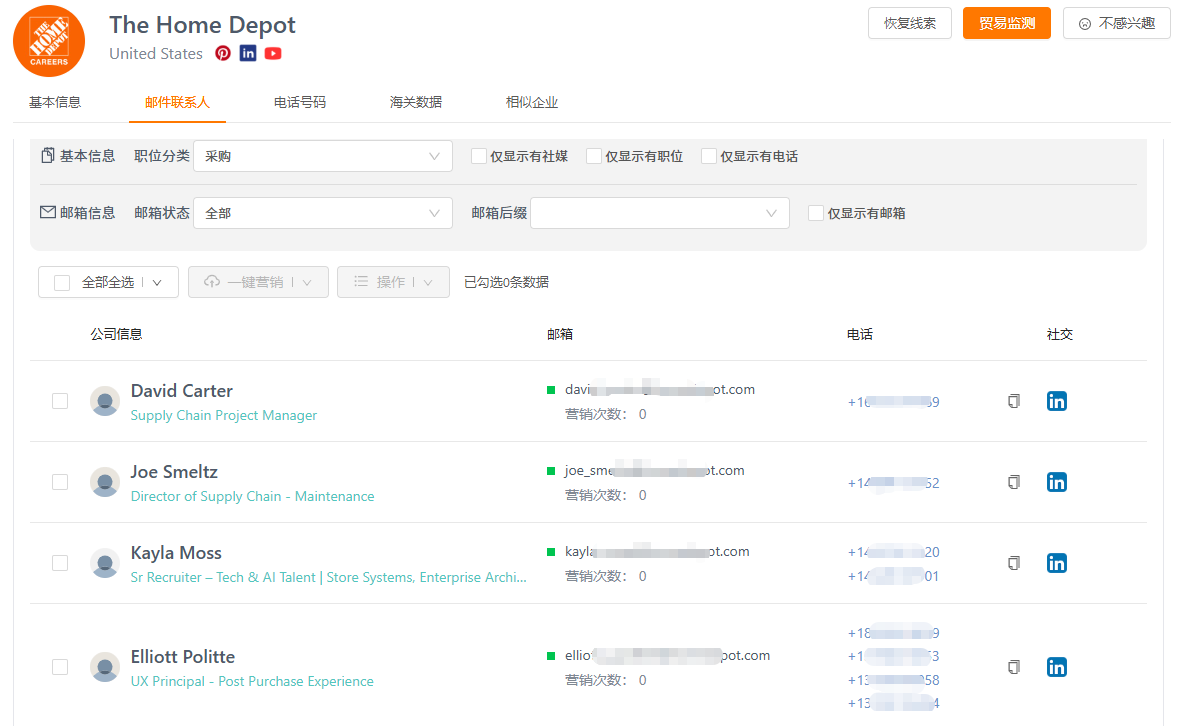
Task: Click Elliott Politte's masked email address
Action: pyautogui.click(x=668, y=655)
